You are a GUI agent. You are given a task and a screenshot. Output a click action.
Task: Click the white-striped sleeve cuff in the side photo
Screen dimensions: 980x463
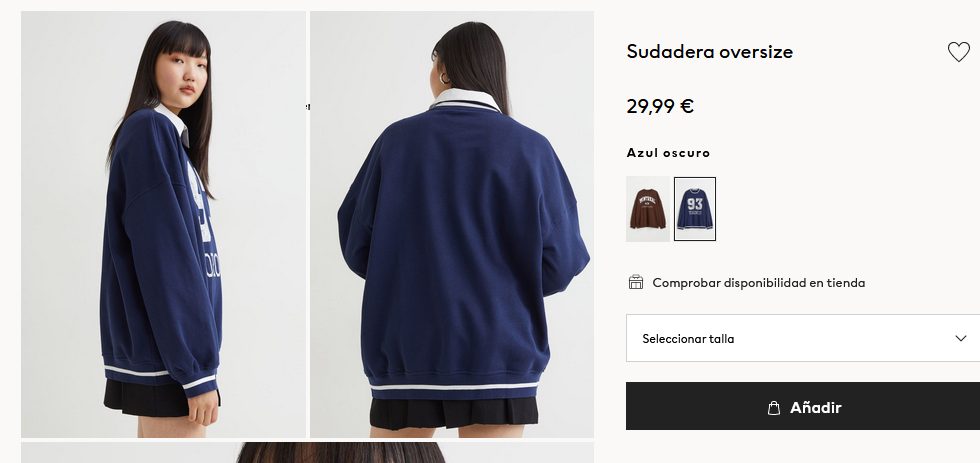(200, 384)
